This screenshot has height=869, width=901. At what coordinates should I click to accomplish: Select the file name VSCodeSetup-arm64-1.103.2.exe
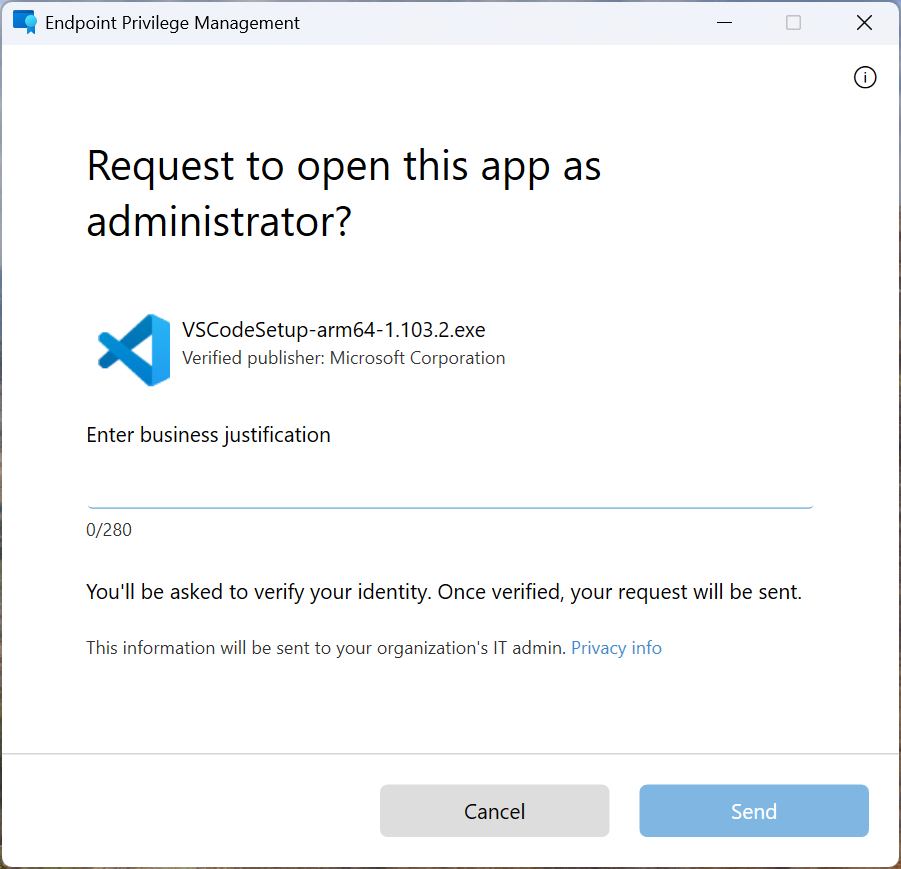(x=333, y=330)
